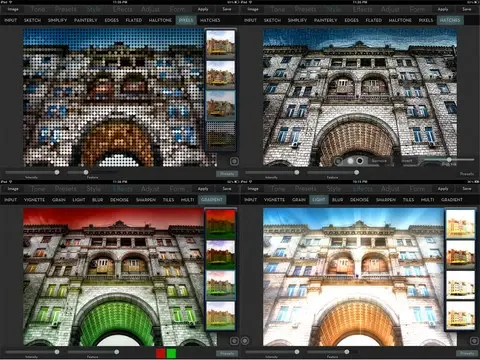Choose the dark orange preset thumbnail on Light screen
The height and width of the screenshot is (360, 480).
(460, 254)
